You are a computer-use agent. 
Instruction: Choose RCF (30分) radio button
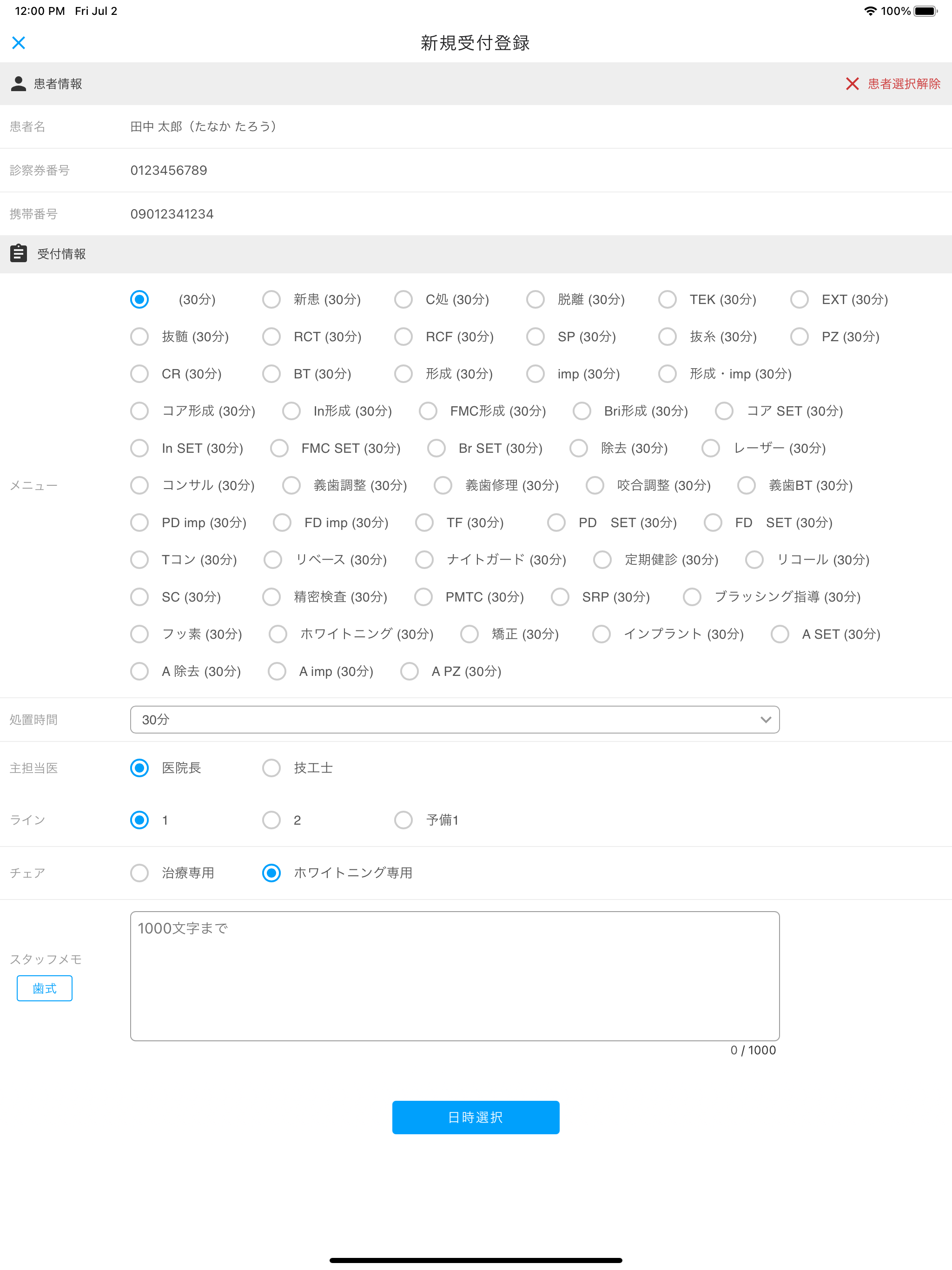coord(403,337)
